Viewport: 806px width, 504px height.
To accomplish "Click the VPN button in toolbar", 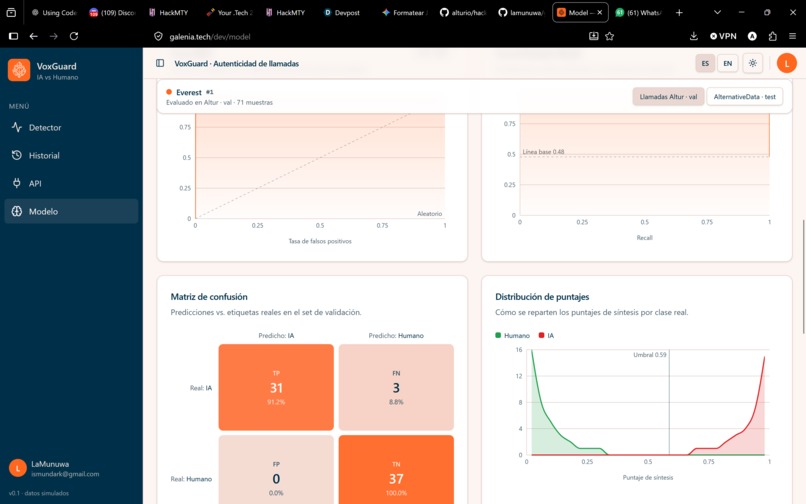I will point(723,36).
